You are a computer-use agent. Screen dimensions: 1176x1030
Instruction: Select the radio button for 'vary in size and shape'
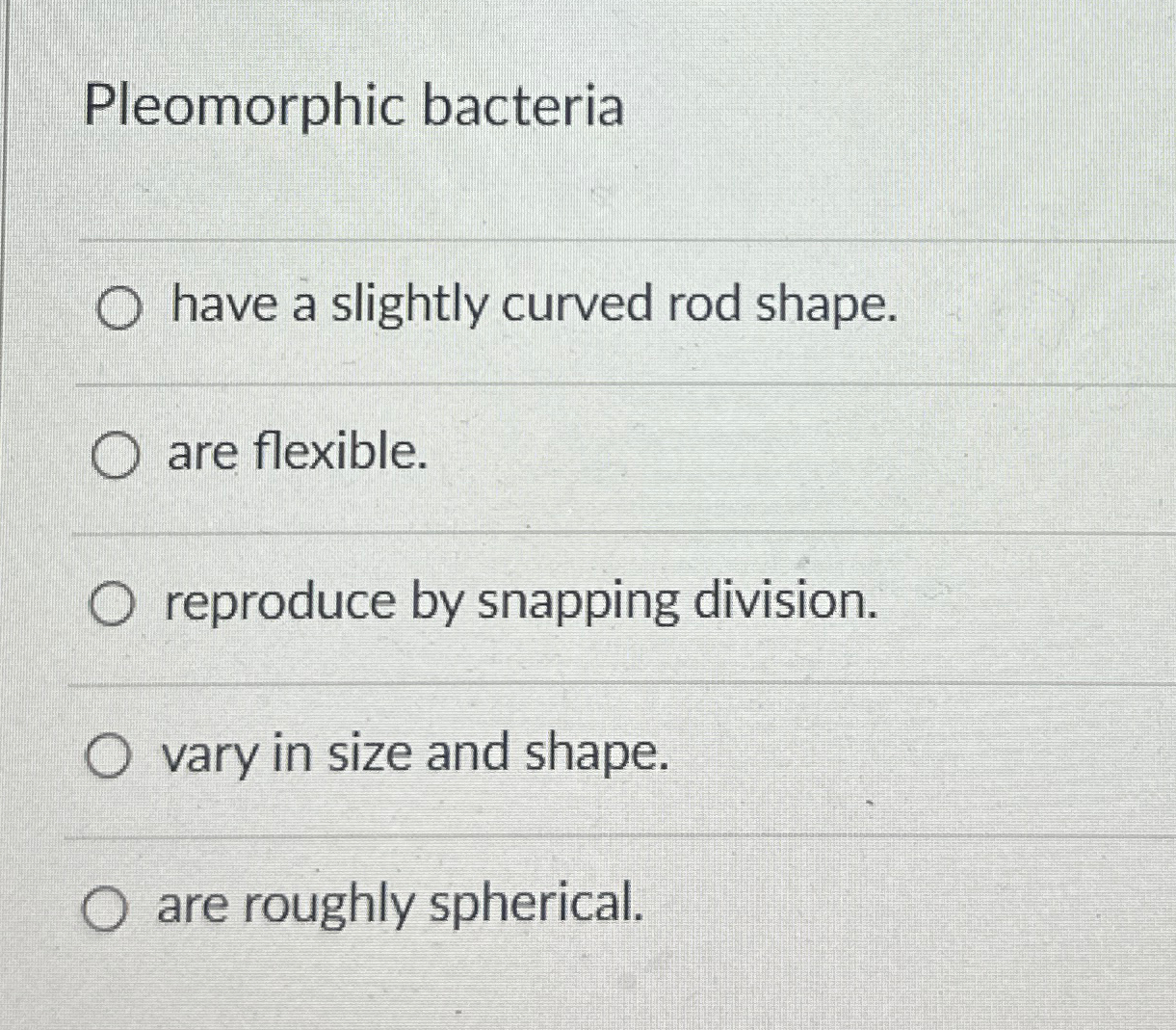[x=109, y=755]
